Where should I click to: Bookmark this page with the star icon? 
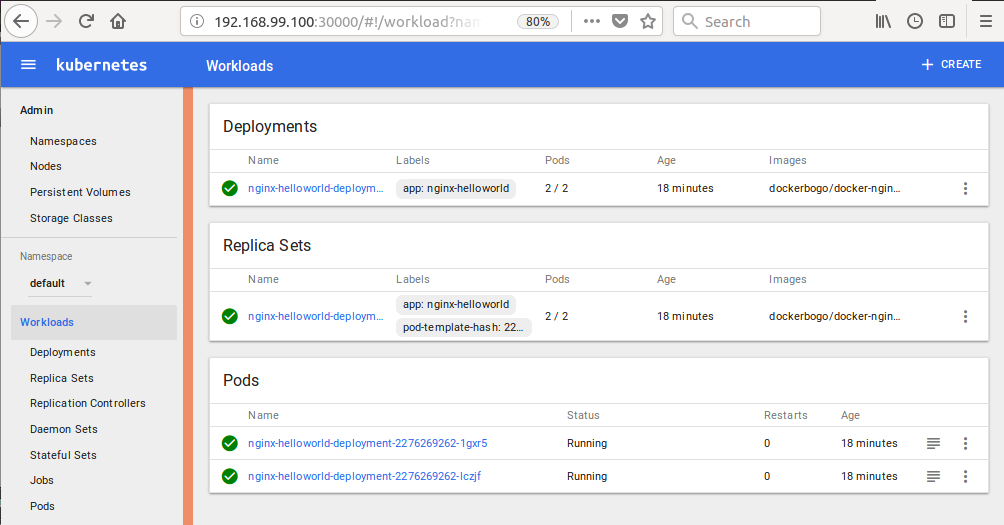point(648,21)
